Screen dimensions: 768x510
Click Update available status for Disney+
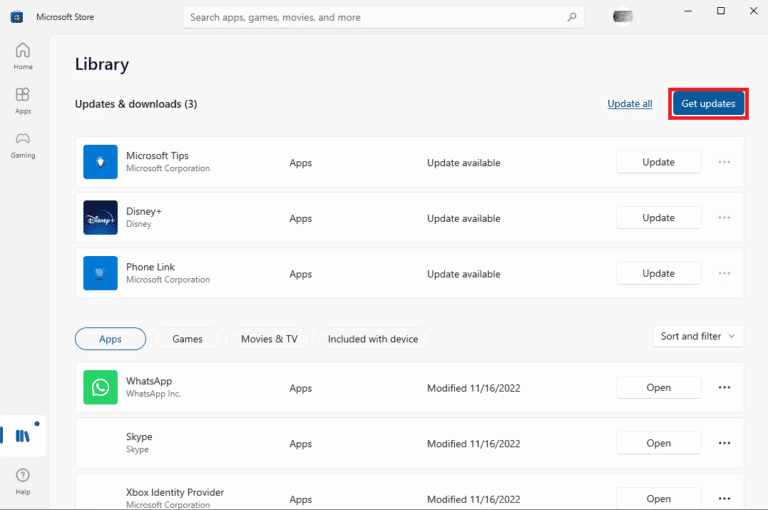[x=463, y=219]
